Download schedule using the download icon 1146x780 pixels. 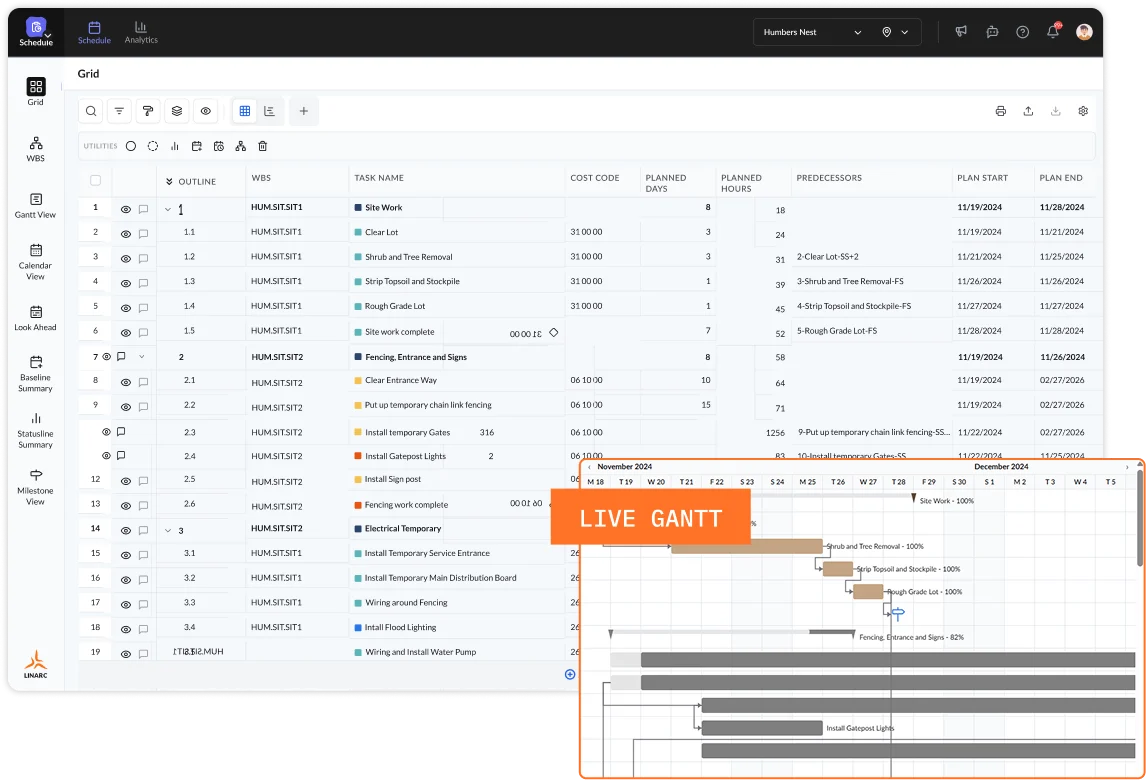point(1055,111)
